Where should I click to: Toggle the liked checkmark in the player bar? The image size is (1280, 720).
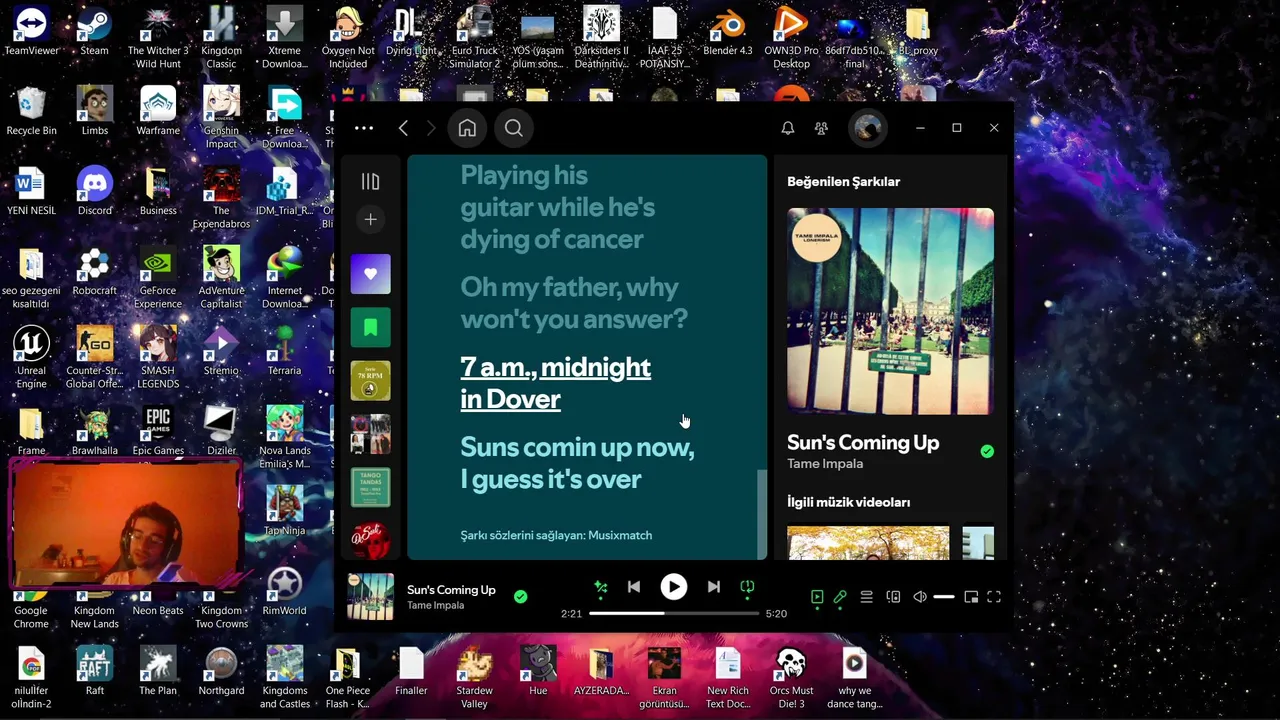point(520,597)
